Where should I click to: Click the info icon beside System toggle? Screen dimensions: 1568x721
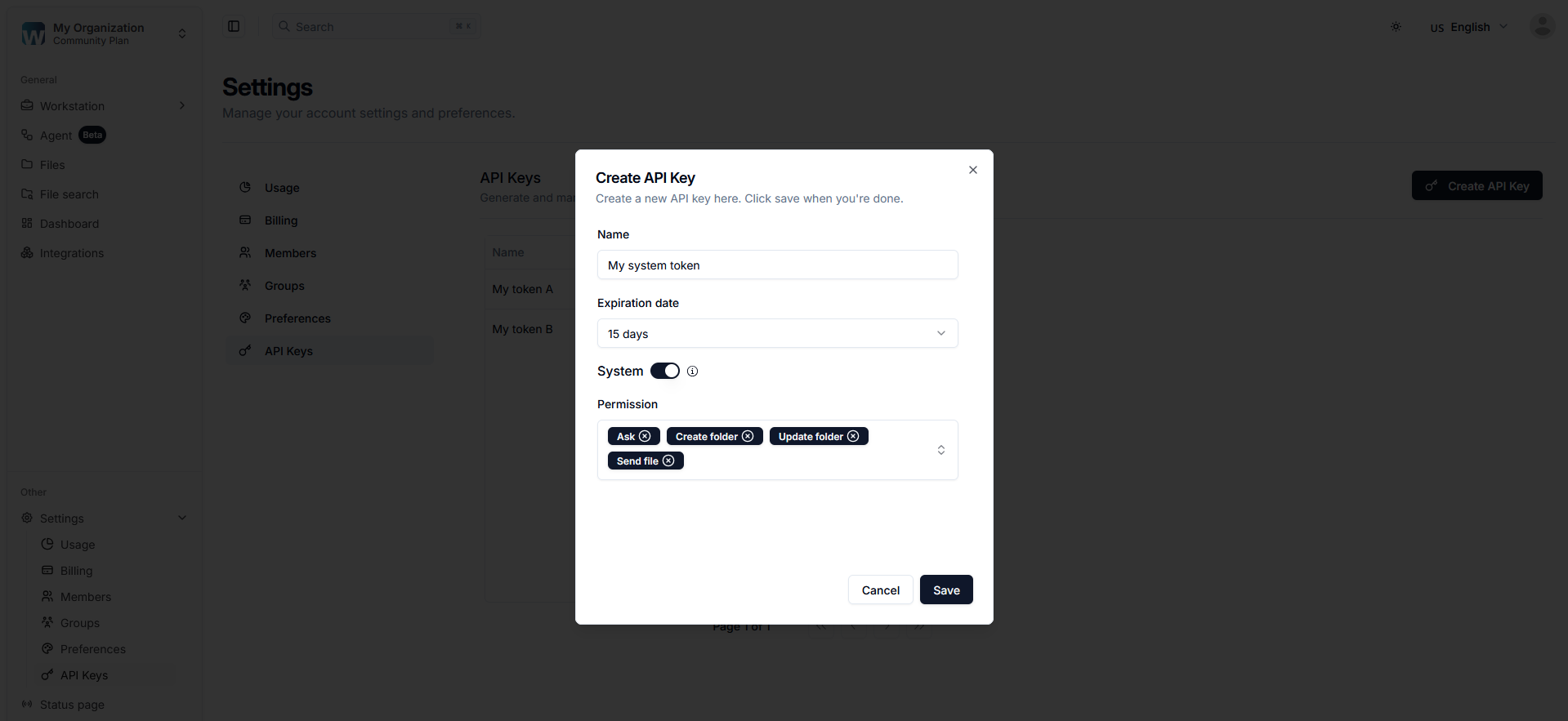692,371
